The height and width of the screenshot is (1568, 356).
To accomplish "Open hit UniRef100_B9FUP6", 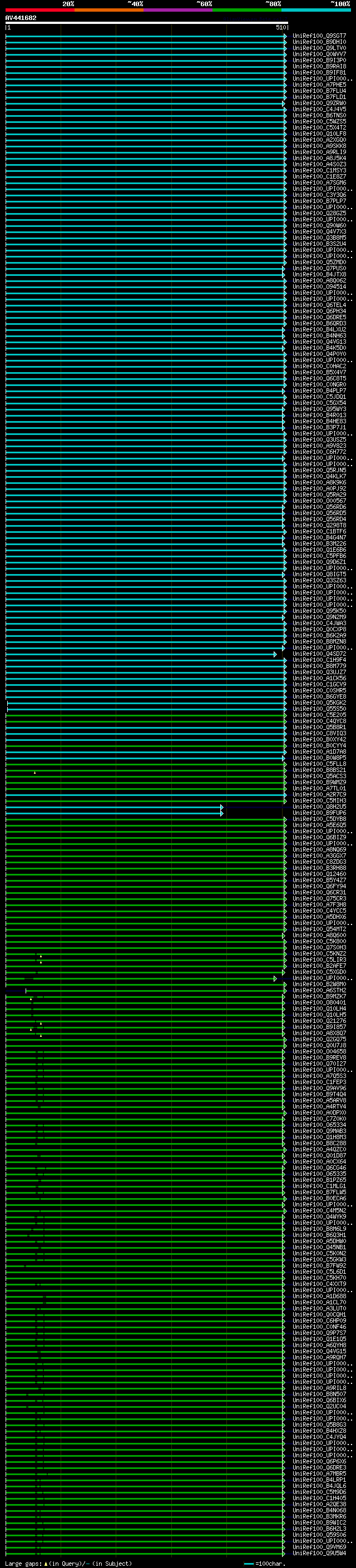I will [x=319, y=813].
